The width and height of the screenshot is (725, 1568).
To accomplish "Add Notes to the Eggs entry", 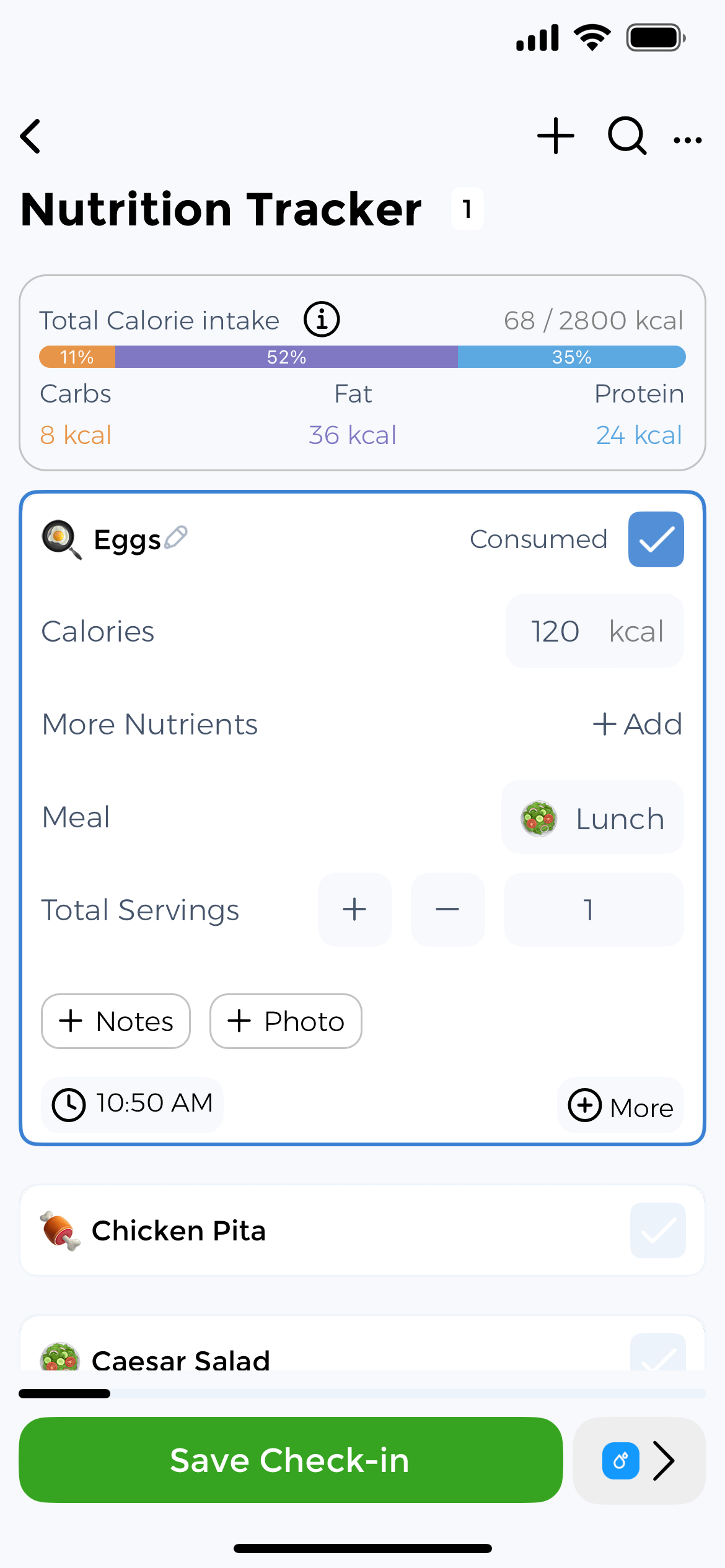I will [116, 1021].
